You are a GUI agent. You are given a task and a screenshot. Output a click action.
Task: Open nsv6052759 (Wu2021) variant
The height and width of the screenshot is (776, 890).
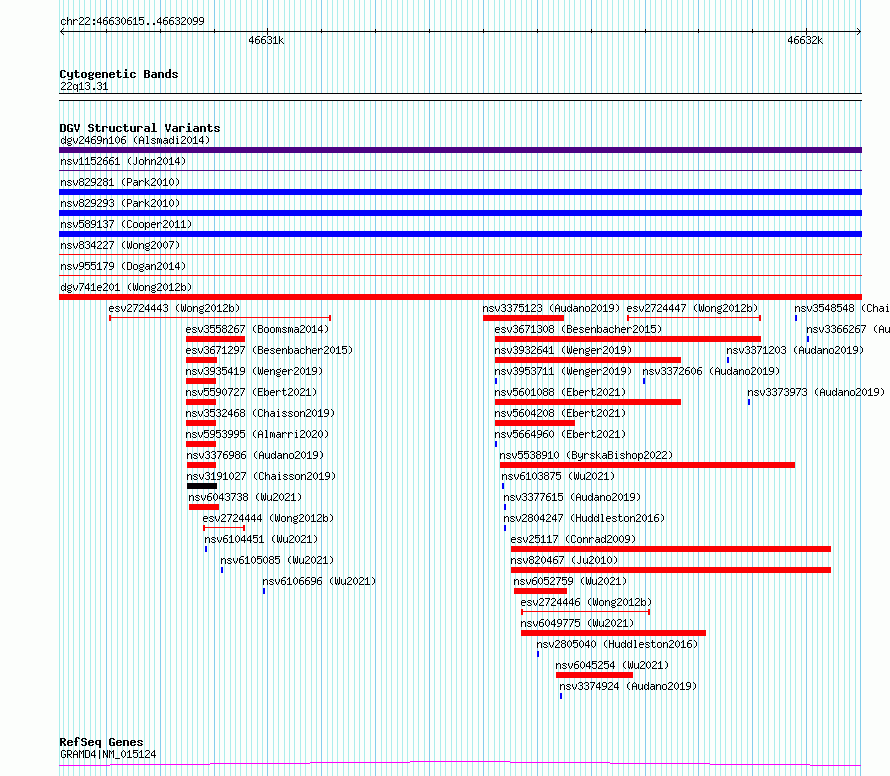point(570,581)
